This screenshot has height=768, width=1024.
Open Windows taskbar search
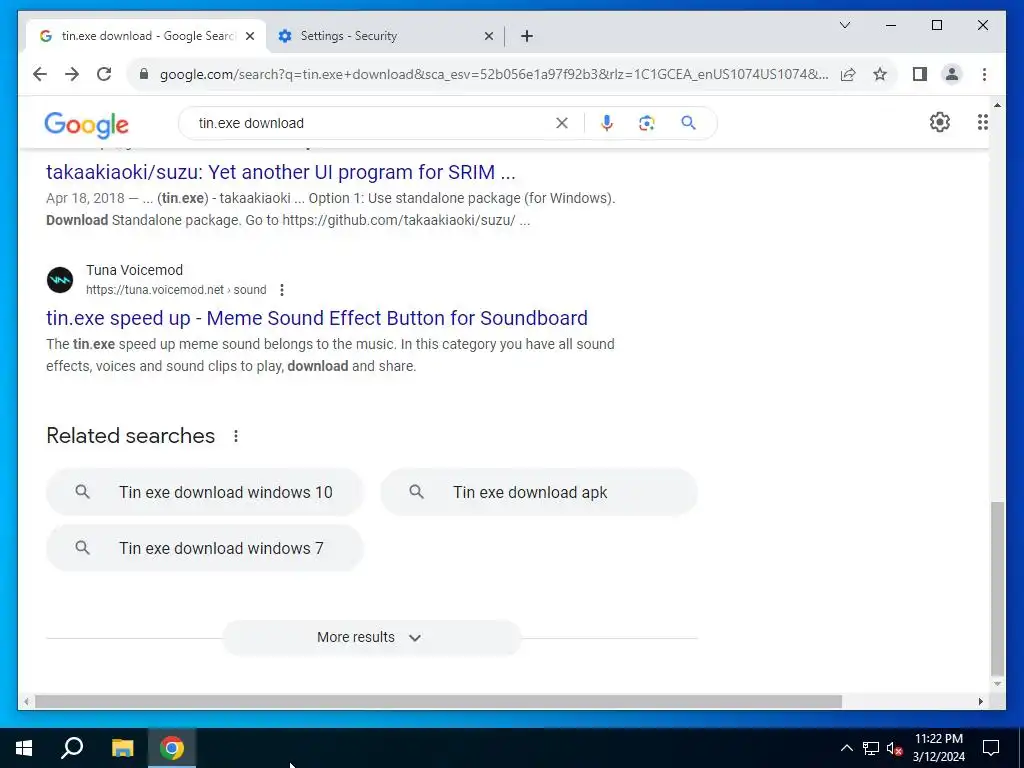pos(72,748)
